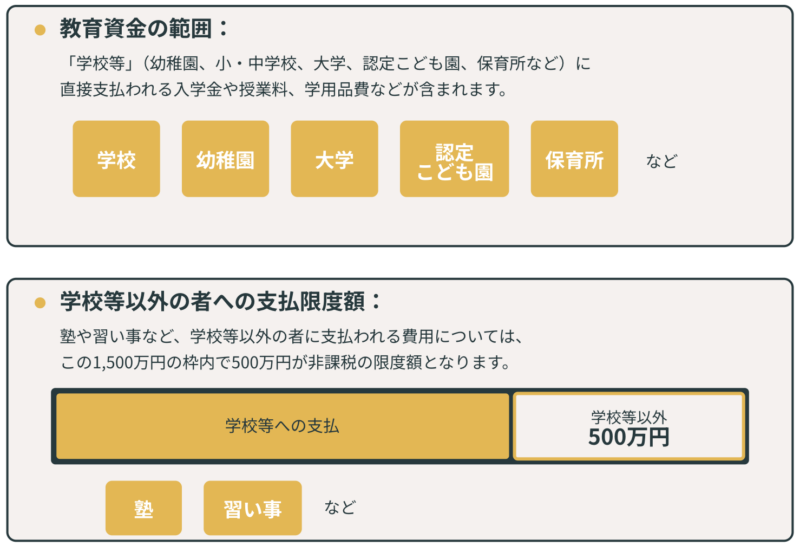Click the など text after 習い事

[340, 507]
